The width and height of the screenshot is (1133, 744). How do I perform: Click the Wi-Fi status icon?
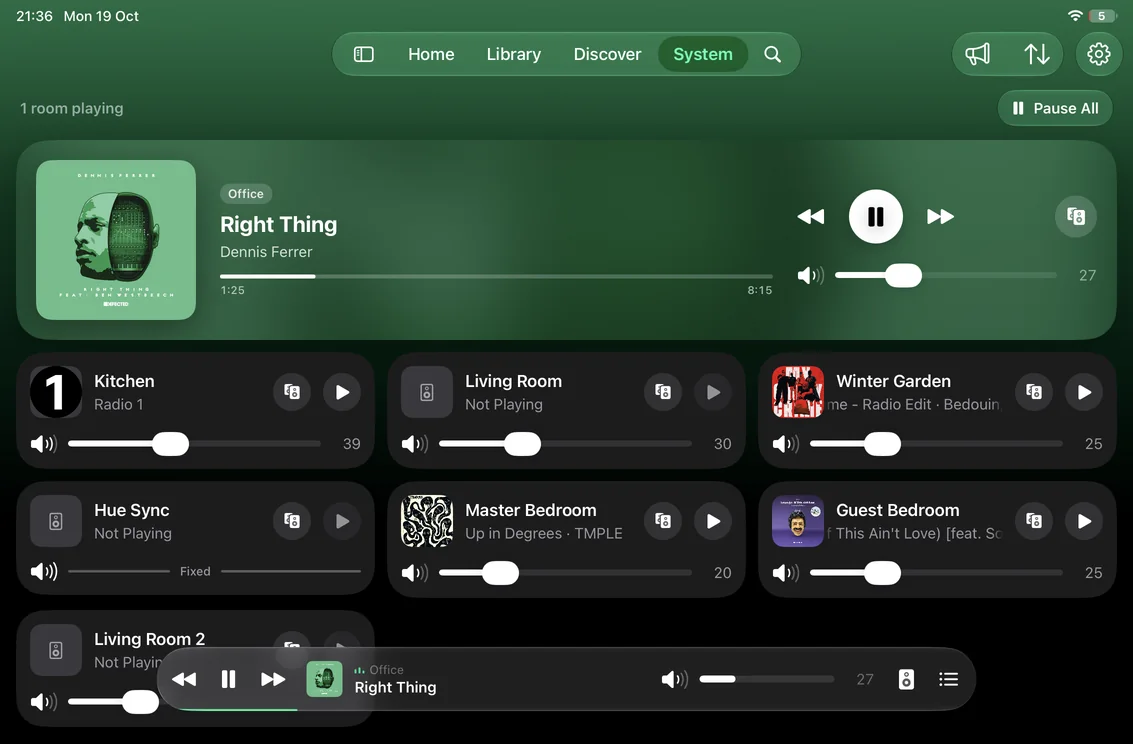(1075, 15)
